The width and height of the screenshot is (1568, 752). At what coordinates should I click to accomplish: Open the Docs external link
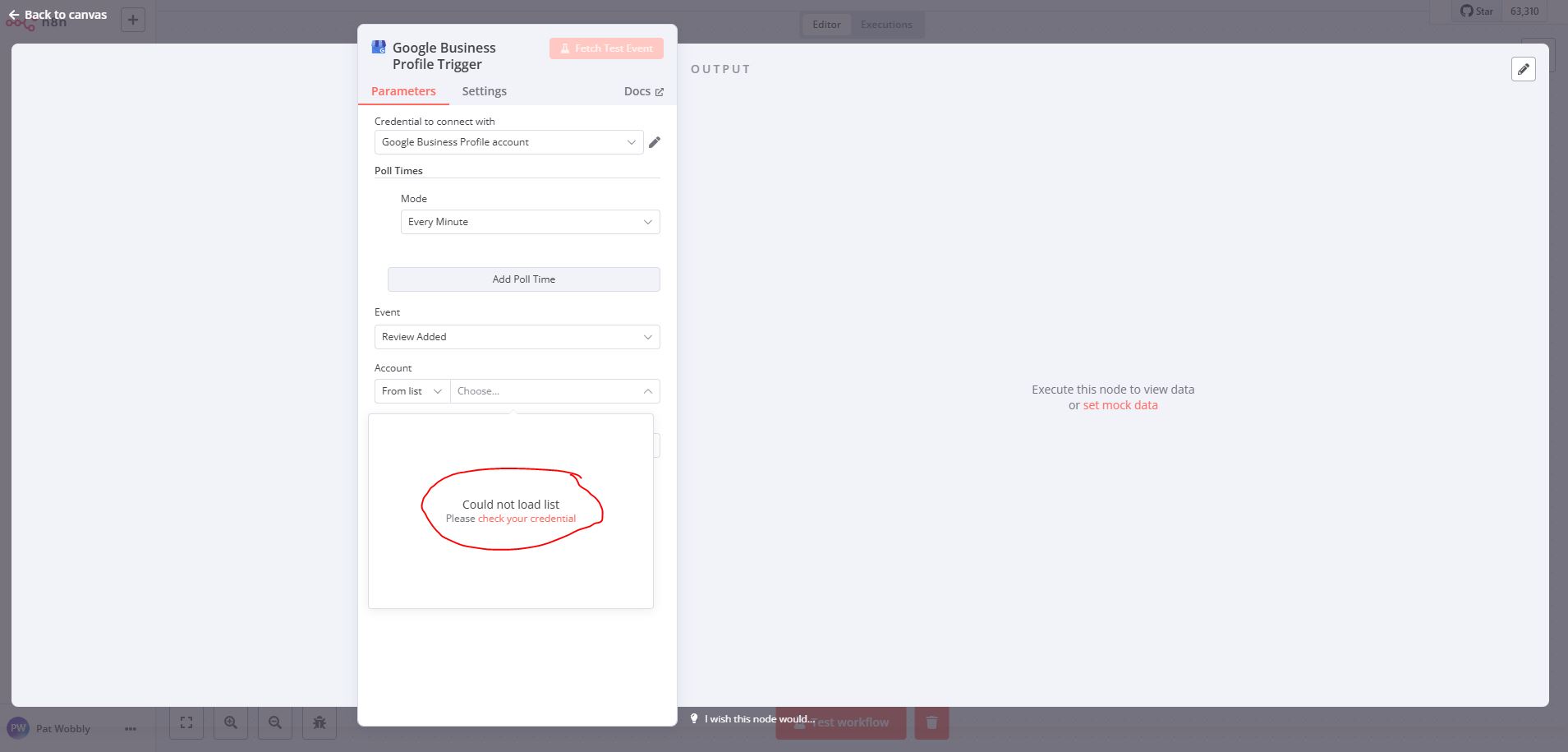point(643,91)
